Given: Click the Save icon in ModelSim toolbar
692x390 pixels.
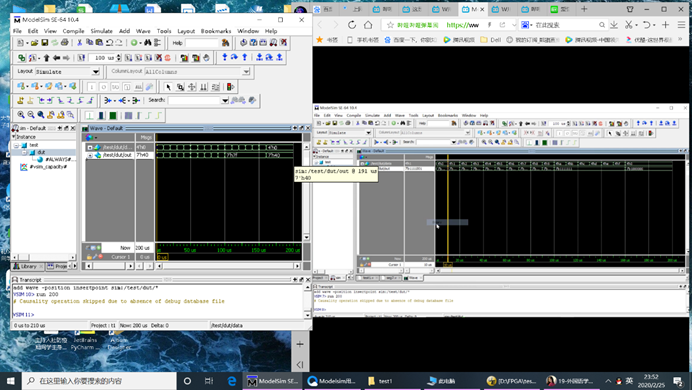Looking at the screenshot, I should [45, 43].
